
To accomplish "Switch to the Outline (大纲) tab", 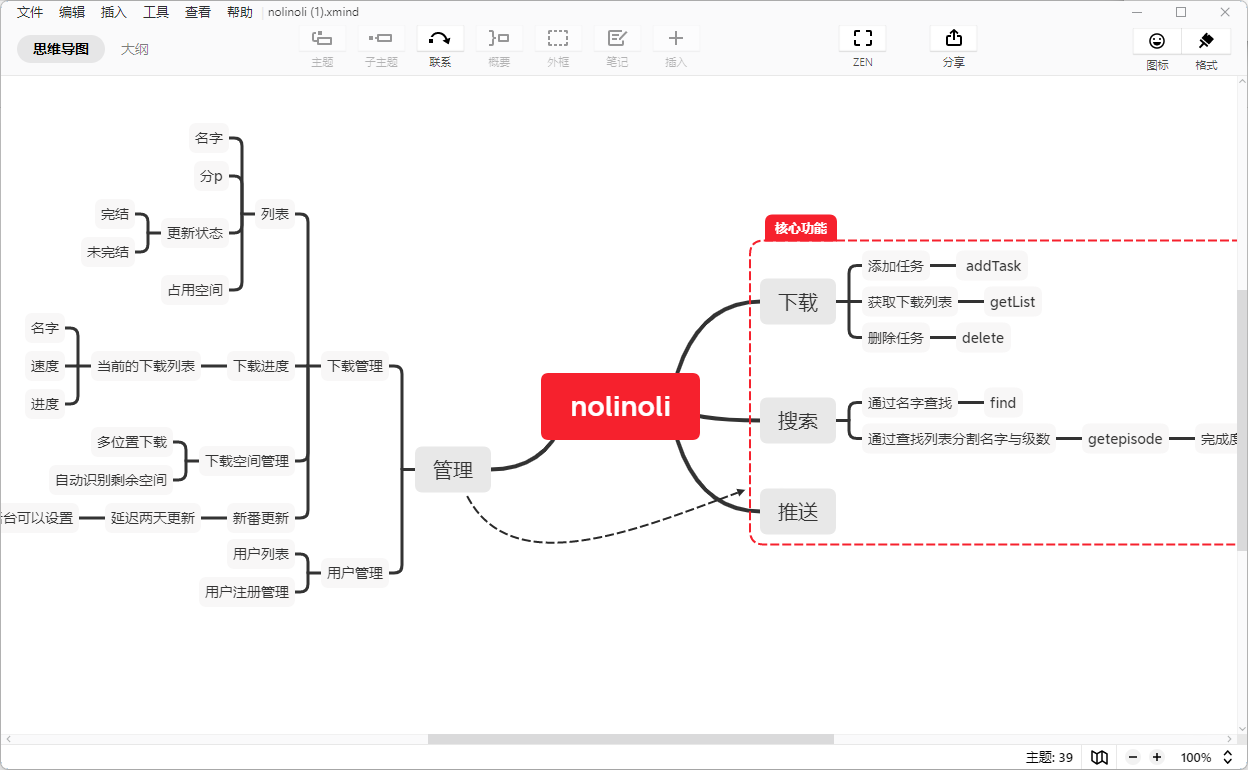I will tap(135, 49).
